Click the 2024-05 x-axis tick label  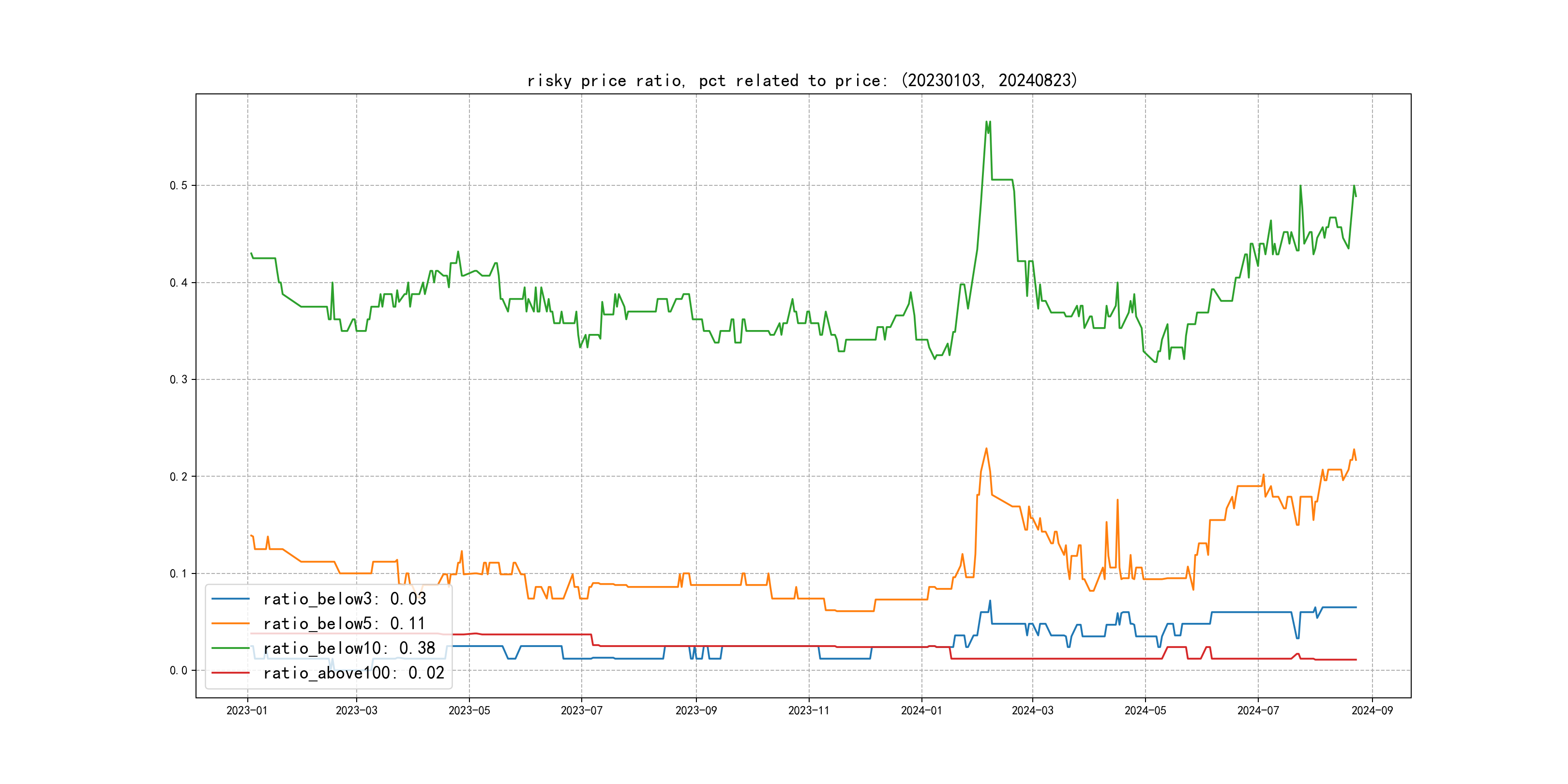(x=1145, y=710)
